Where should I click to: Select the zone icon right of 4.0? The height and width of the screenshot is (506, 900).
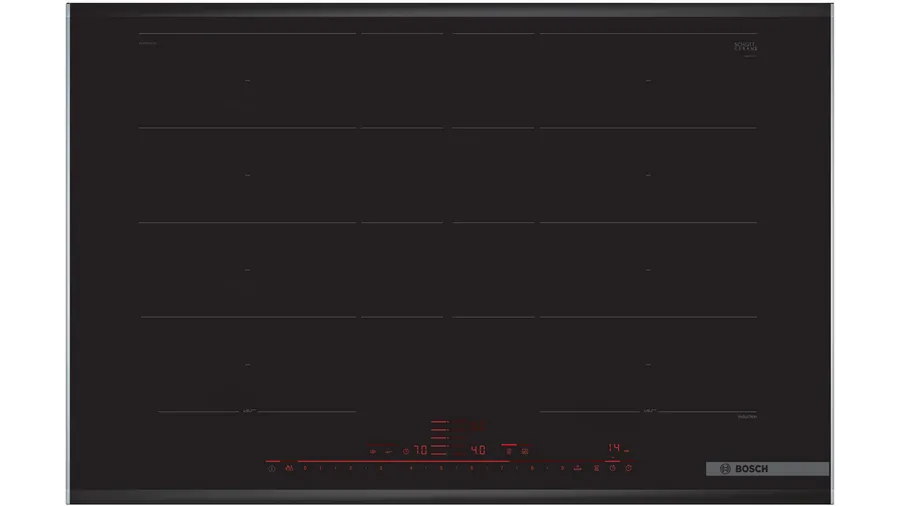(x=509, y=451)
